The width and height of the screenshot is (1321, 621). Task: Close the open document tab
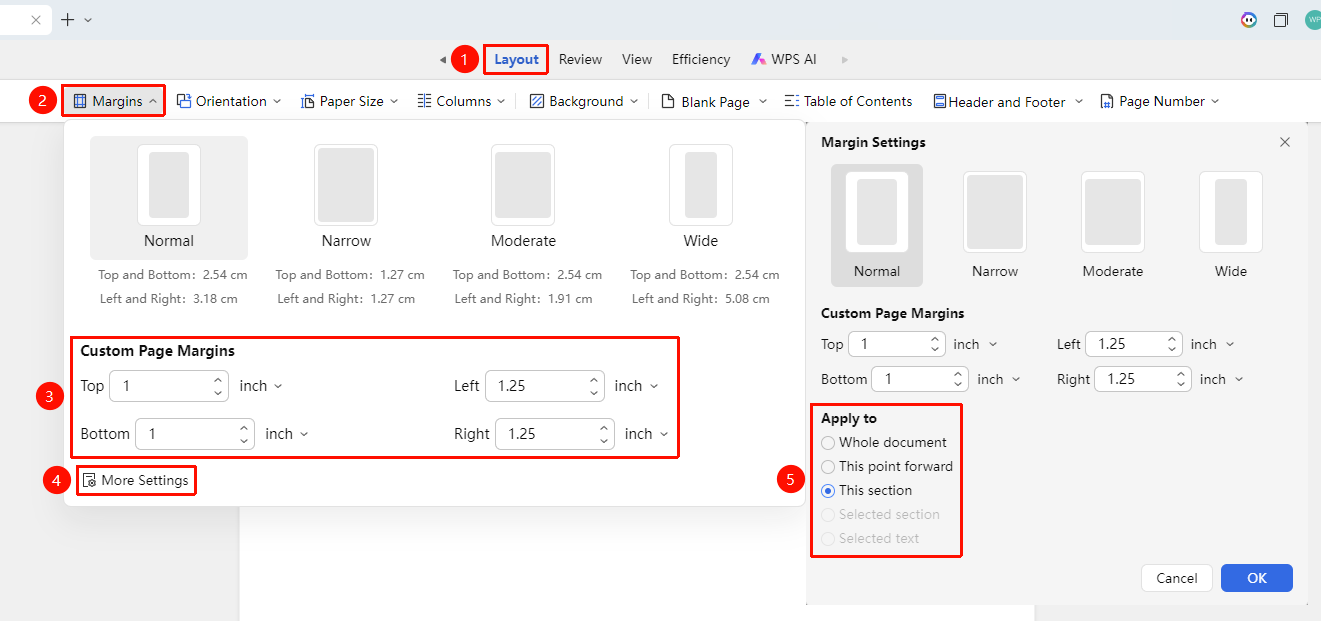[35, 20]
